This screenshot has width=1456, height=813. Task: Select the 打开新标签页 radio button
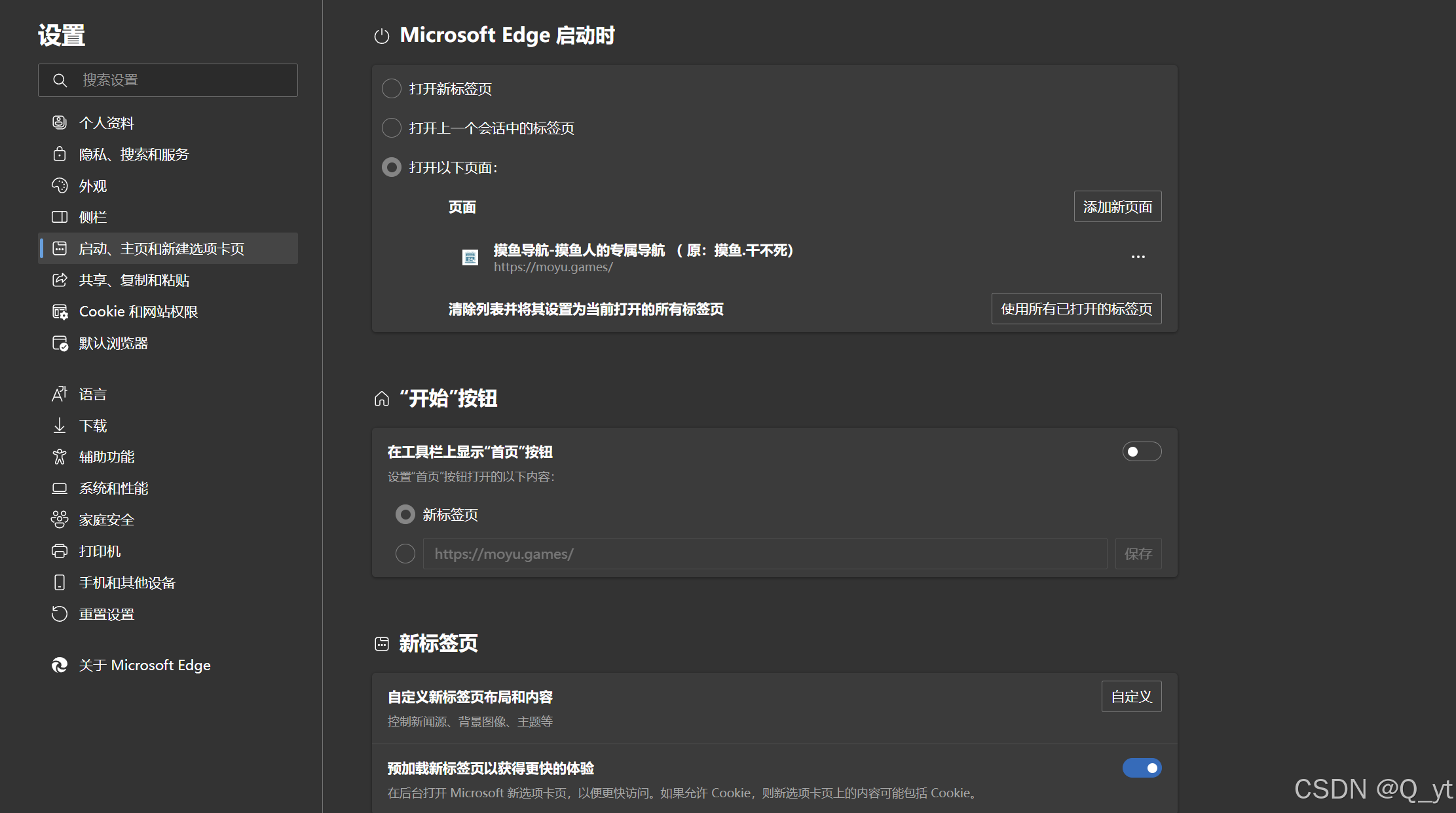coord(392,88)
